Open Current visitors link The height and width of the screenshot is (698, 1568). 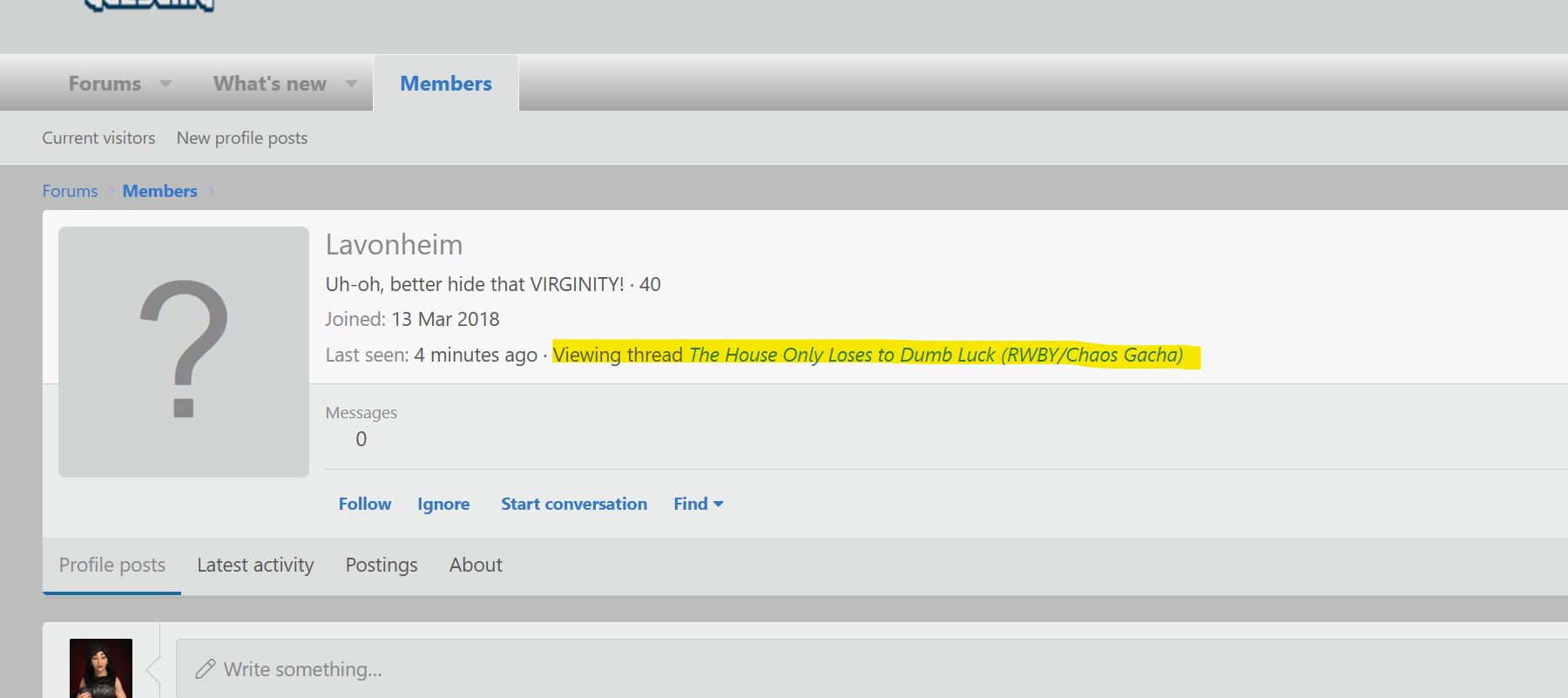point(98,138)
